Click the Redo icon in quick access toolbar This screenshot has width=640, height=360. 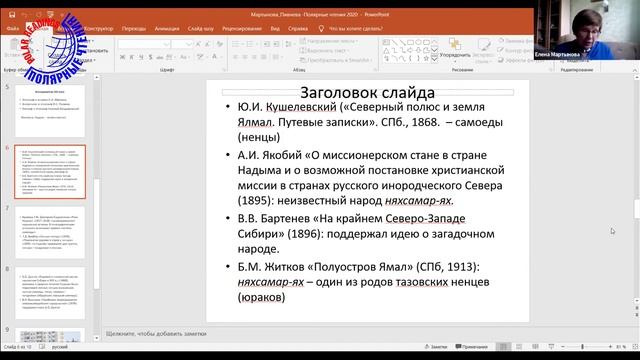click(38, 15)
